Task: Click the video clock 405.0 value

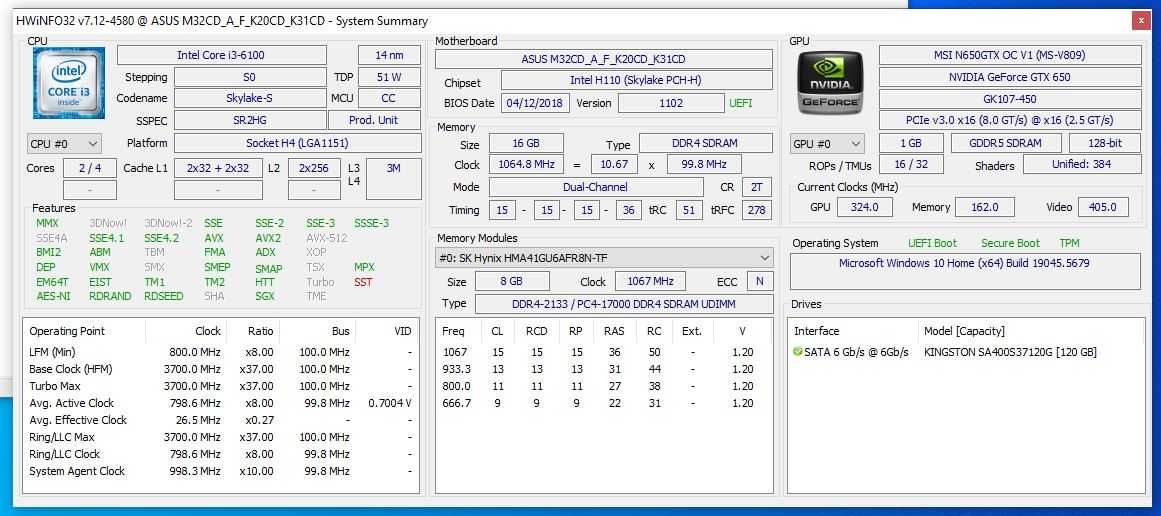Action: click(1103, 207)
